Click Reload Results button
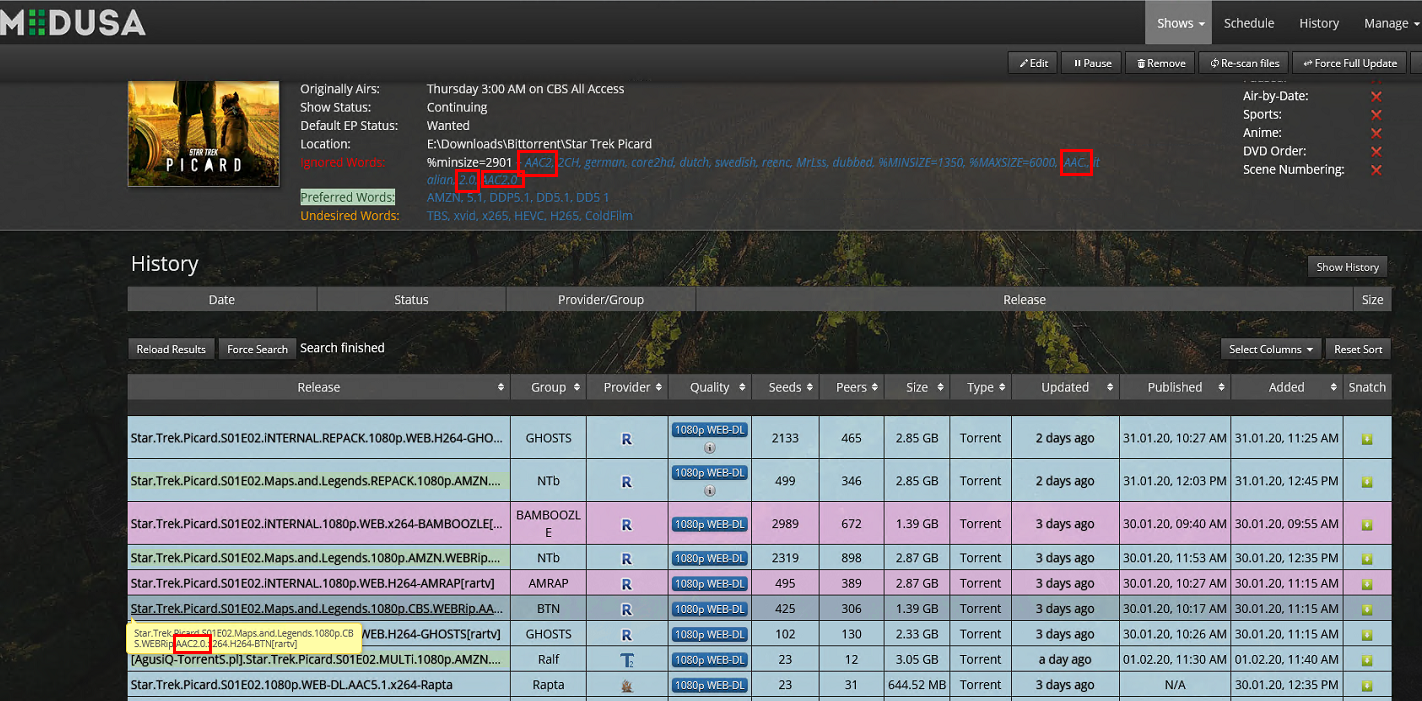This screenshot has height=701, width=1422. 171,349
